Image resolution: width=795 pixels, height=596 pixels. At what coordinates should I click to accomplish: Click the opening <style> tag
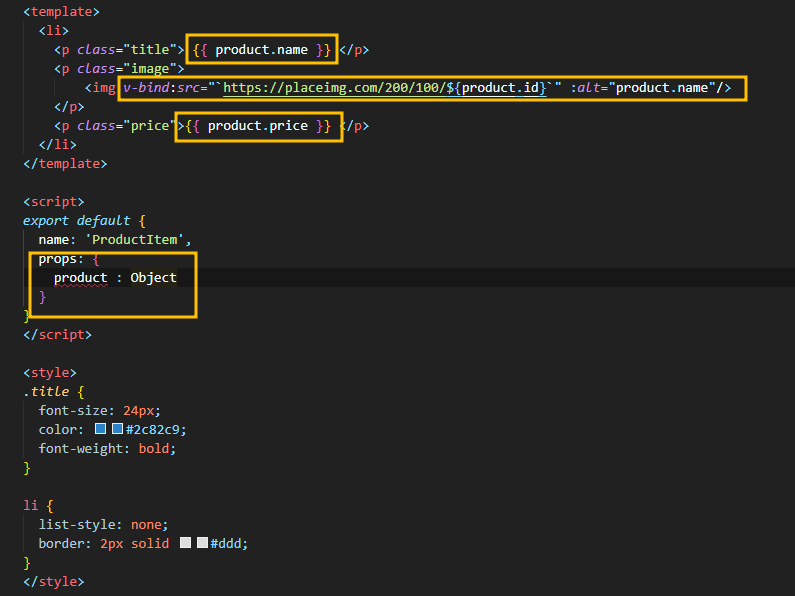tap(50, 372)
